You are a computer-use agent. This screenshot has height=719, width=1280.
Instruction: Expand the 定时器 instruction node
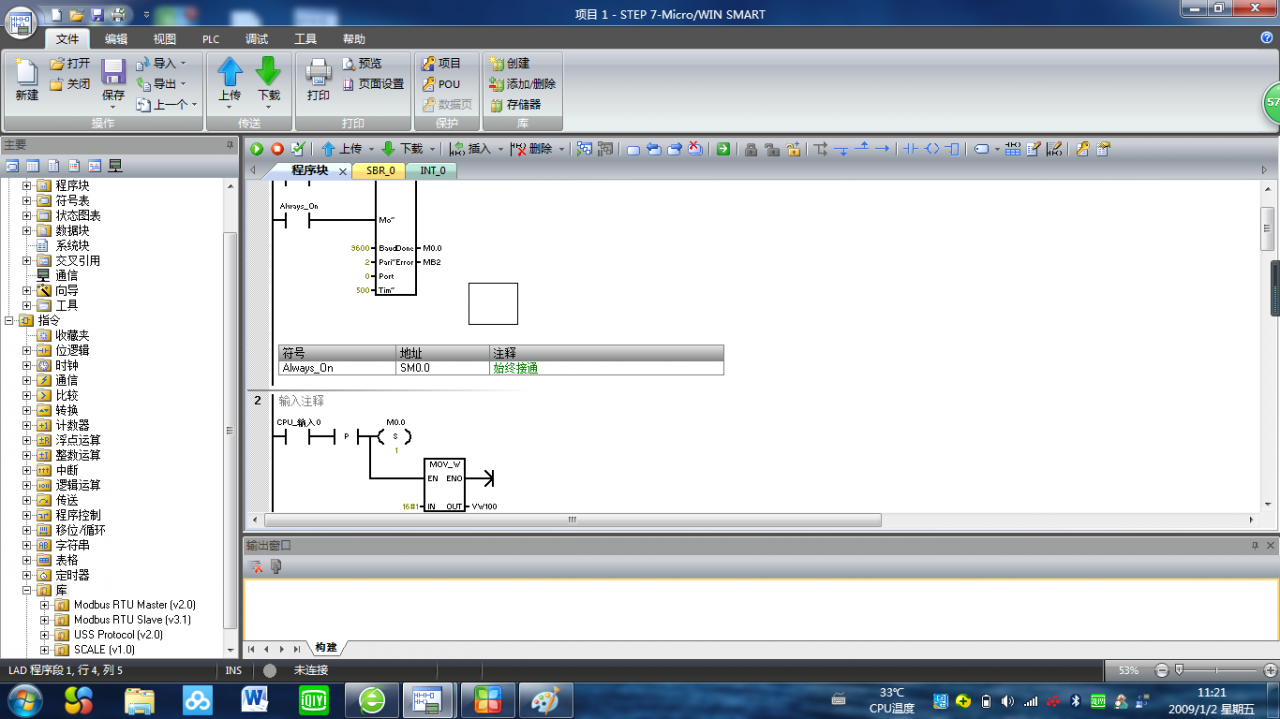click(x=27, y=575)
